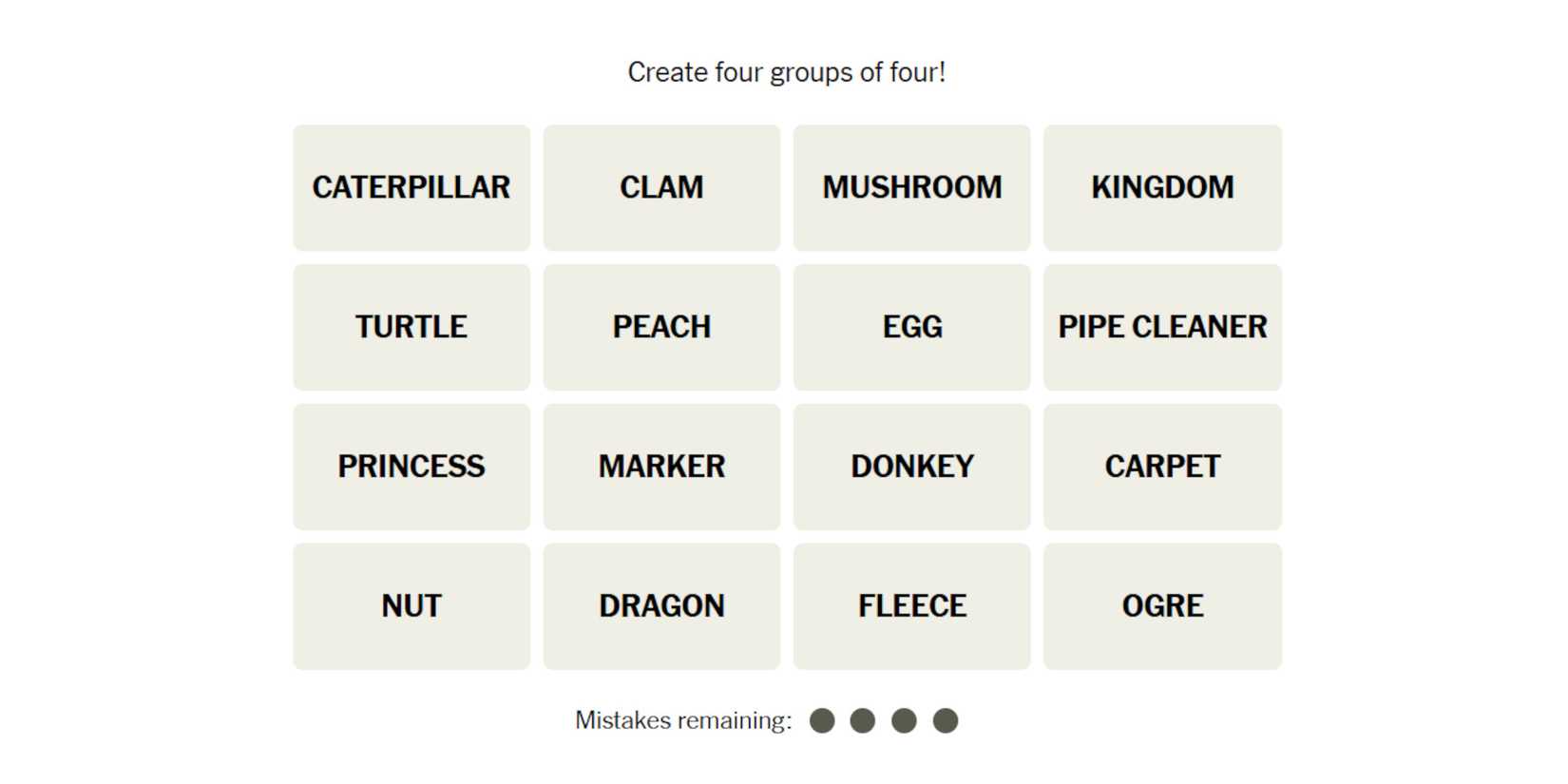Select the PRINCESS tile
The width and height of the screenshot is (1568, 784).
coord(411,467)
